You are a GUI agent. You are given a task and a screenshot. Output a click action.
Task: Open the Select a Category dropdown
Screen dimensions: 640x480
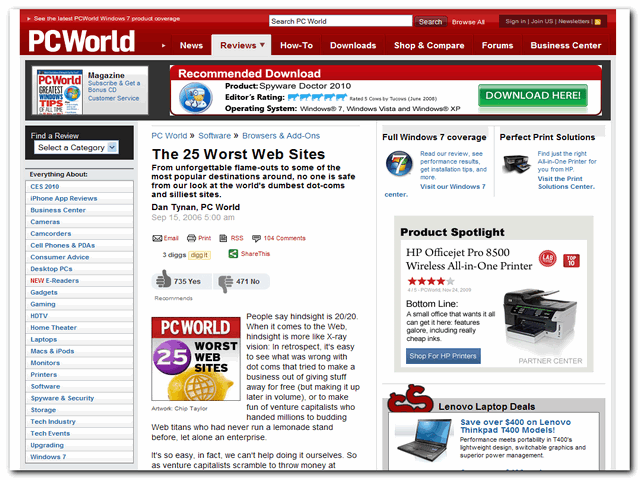77,147
